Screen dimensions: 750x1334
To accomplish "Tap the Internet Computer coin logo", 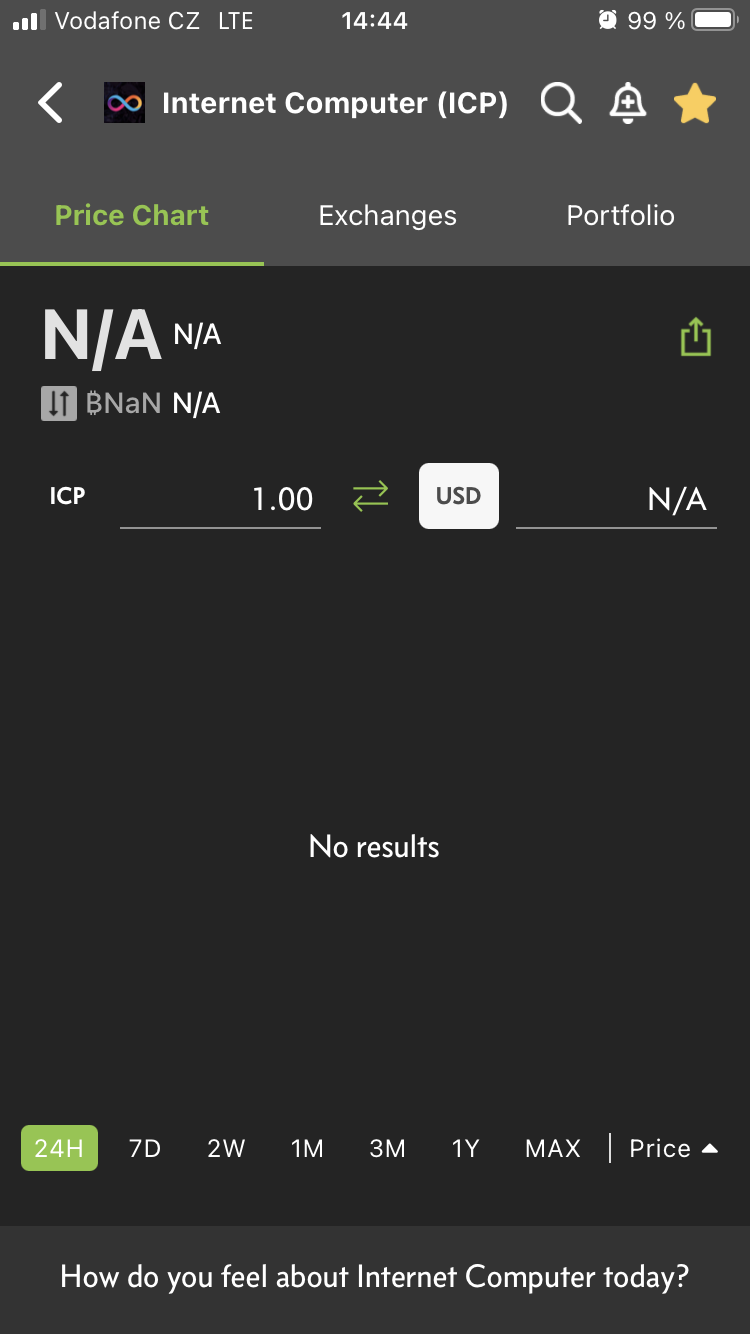I will point(124,103).
